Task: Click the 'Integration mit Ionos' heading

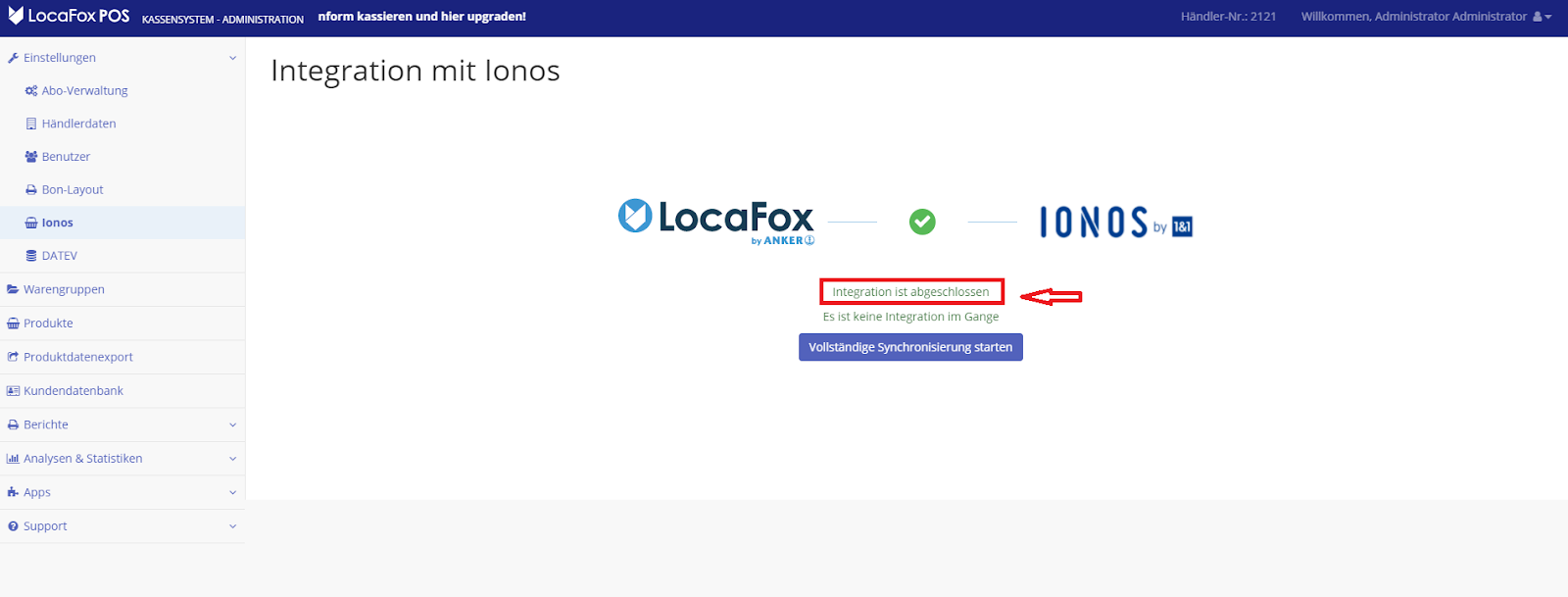Action: (416, 71)
